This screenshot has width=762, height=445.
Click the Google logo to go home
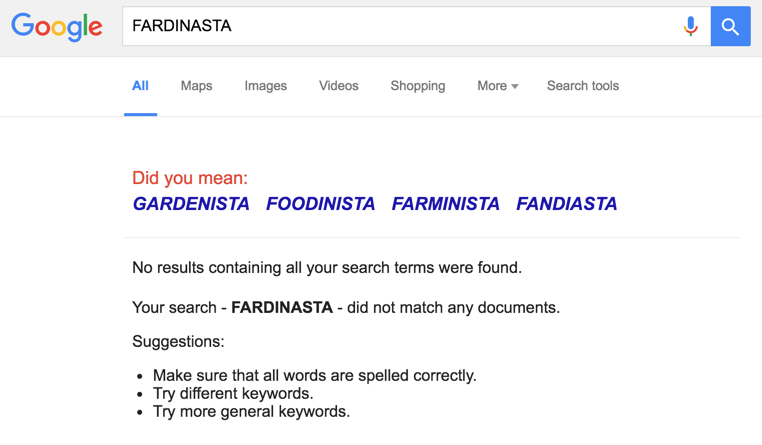[x=57, y=27]
